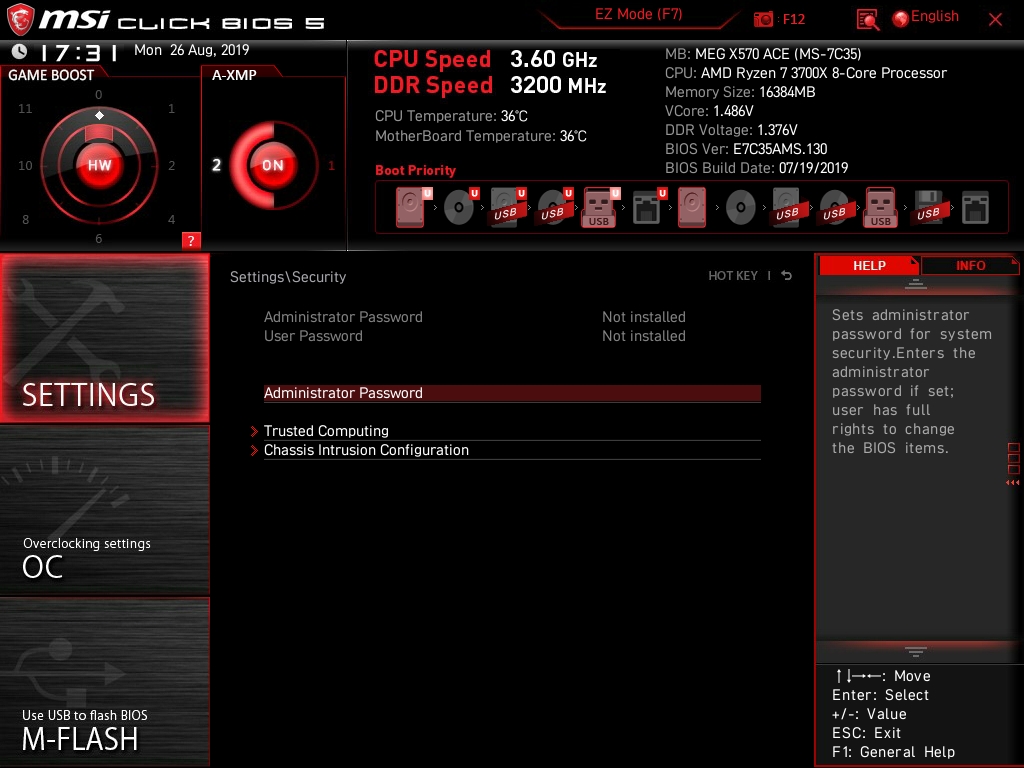Switch to the INFO tab
This screenshot has height=768, width=1024.
tap(970, 266)
